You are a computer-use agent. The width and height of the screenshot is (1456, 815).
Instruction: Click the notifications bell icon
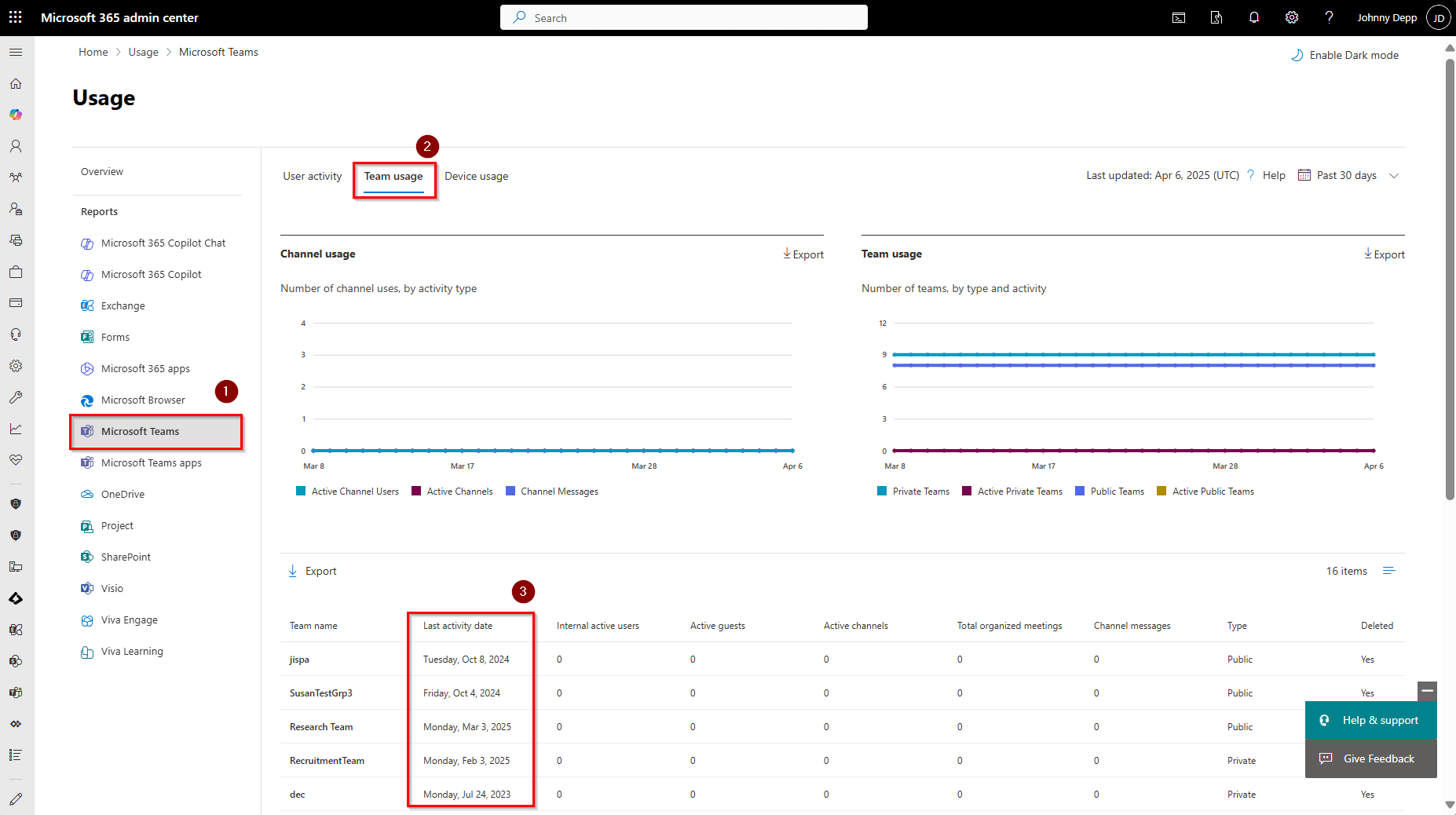pyautogui.click(x=1253, y=17)
